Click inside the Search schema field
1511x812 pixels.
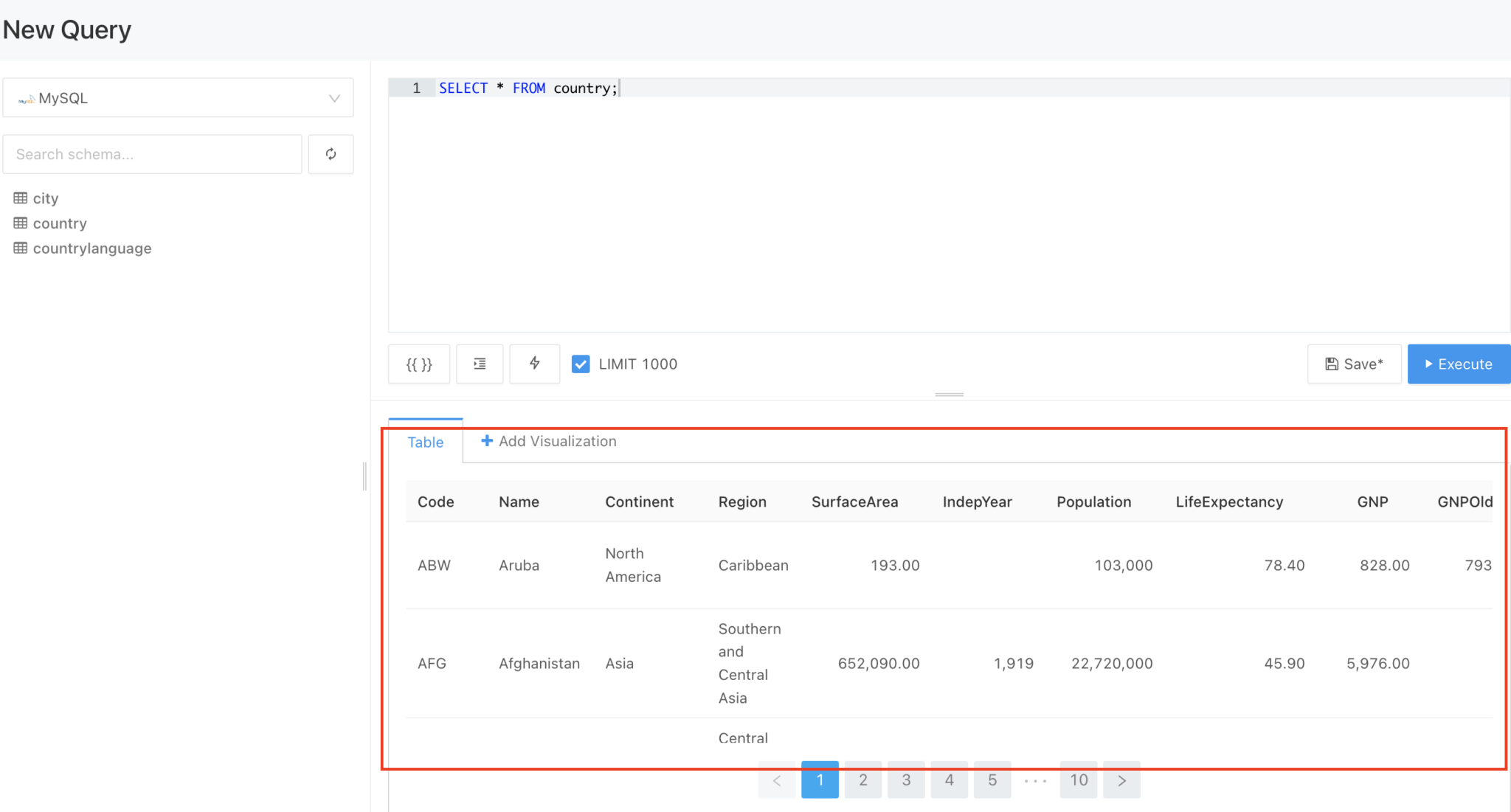[x=151, y=154]
